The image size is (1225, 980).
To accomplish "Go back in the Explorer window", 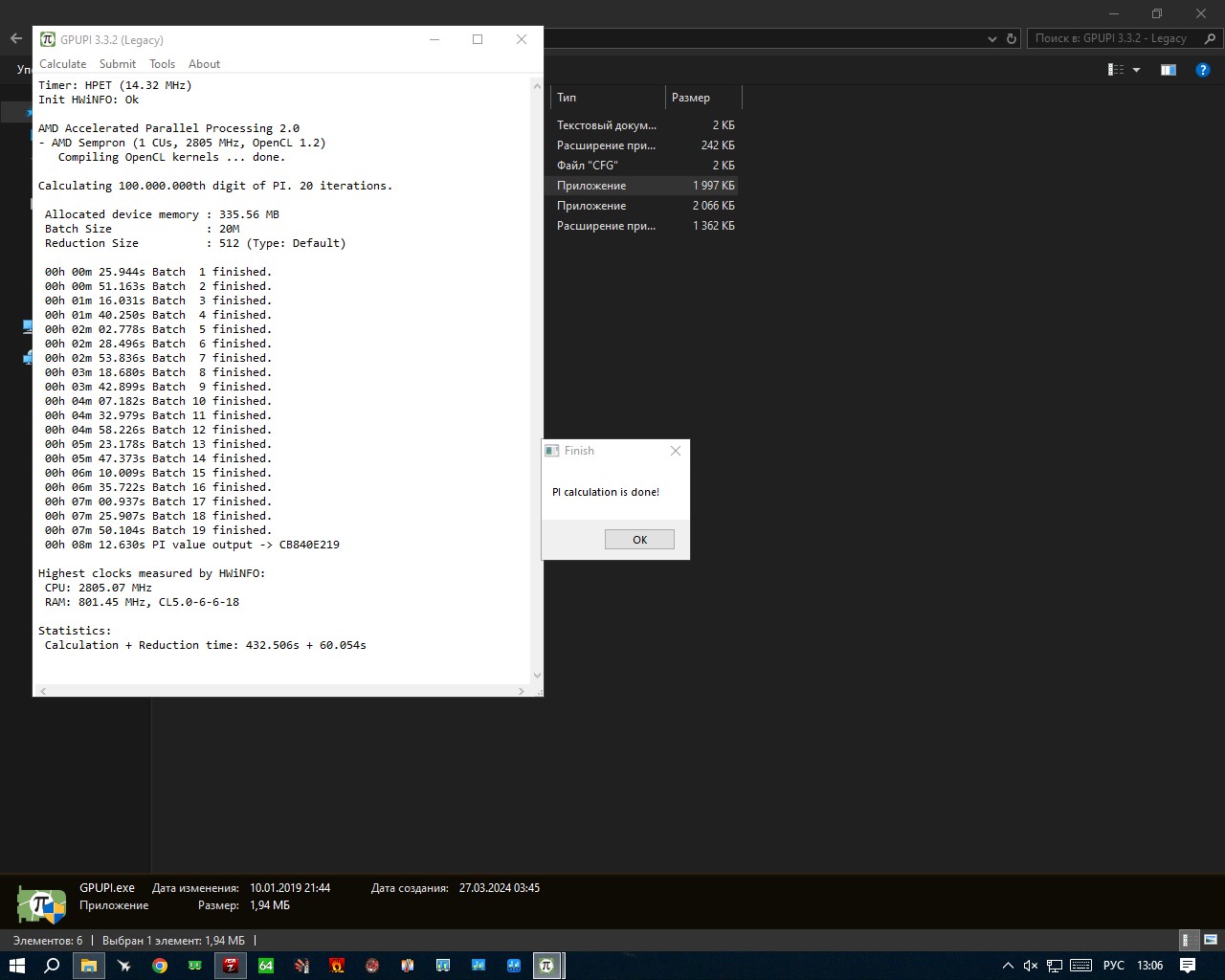I will [15, 38].
